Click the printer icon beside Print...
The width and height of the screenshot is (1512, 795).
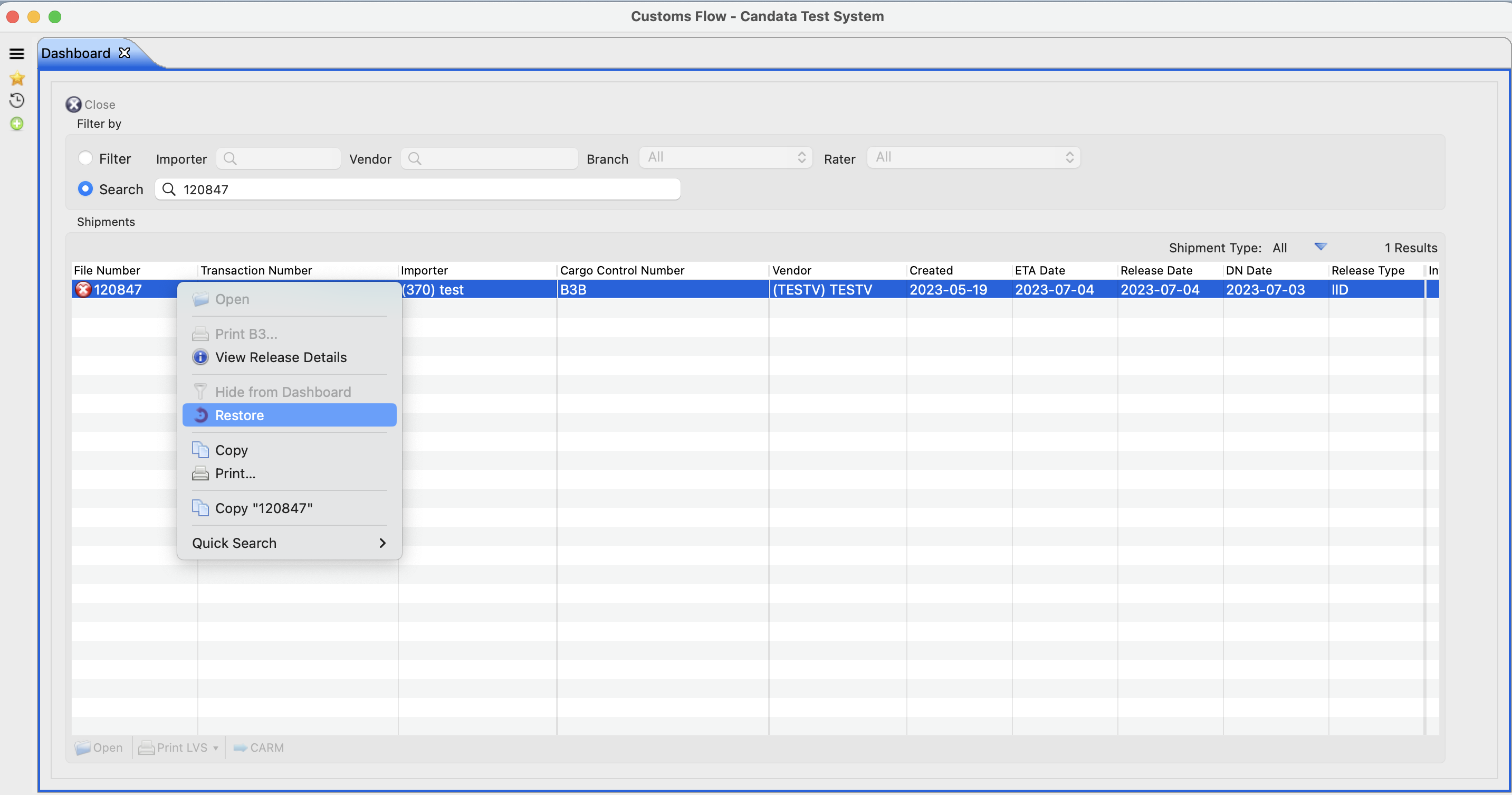tap(201, 473)
